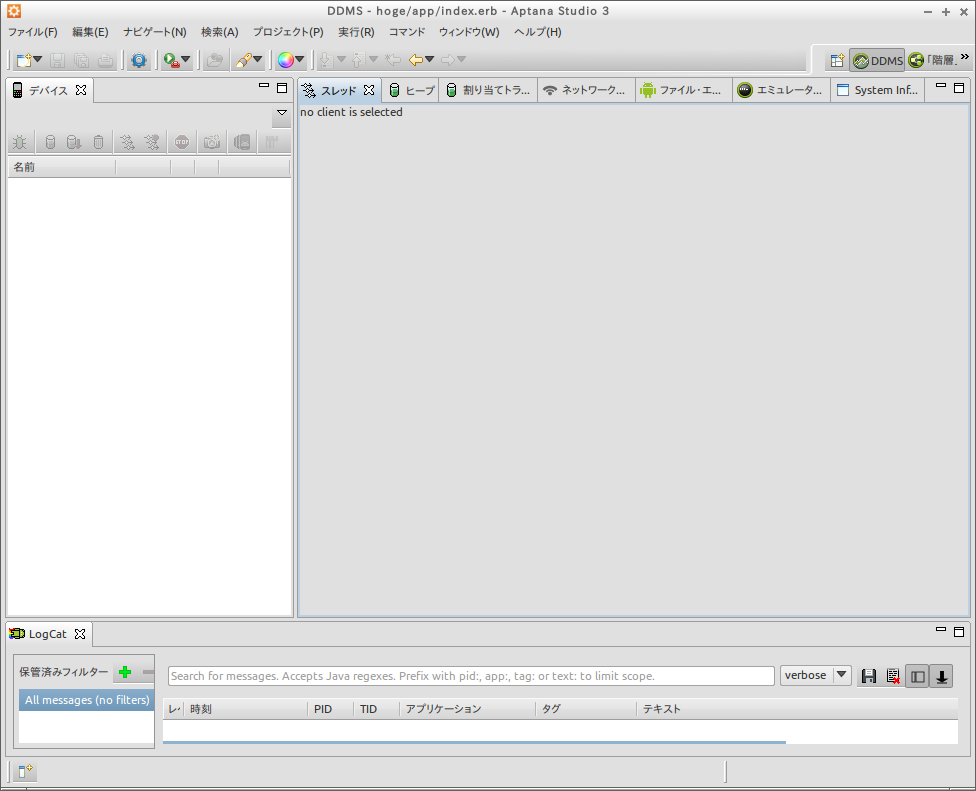Open the プロジェクト(P) menu
This screenshot has height=791, width=976.
(x=288, y=32)
